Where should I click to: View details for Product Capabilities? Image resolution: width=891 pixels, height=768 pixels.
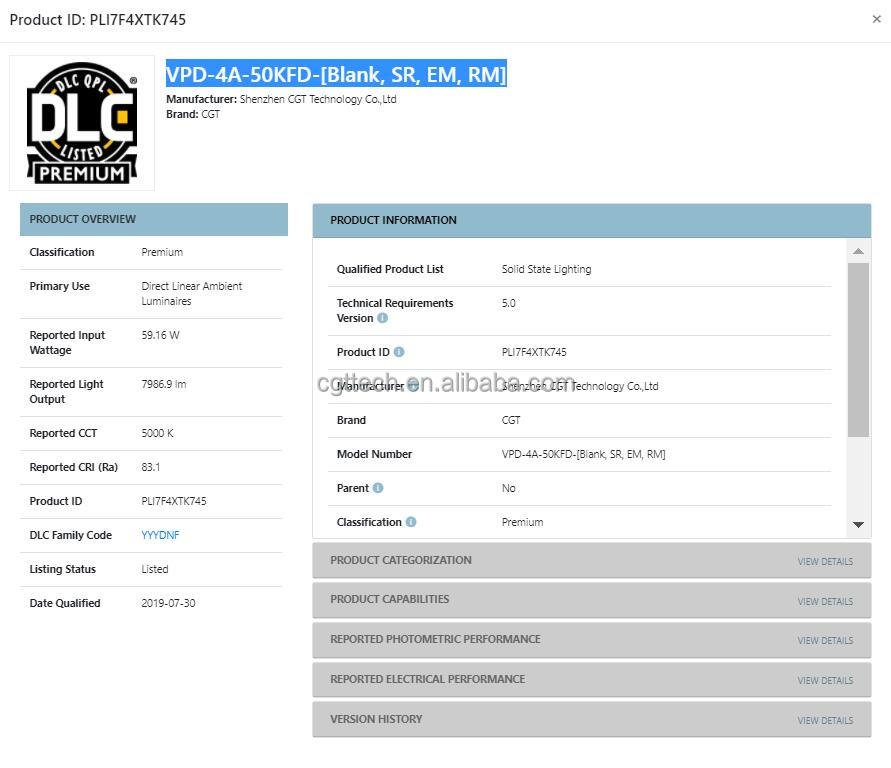(825, 601)
